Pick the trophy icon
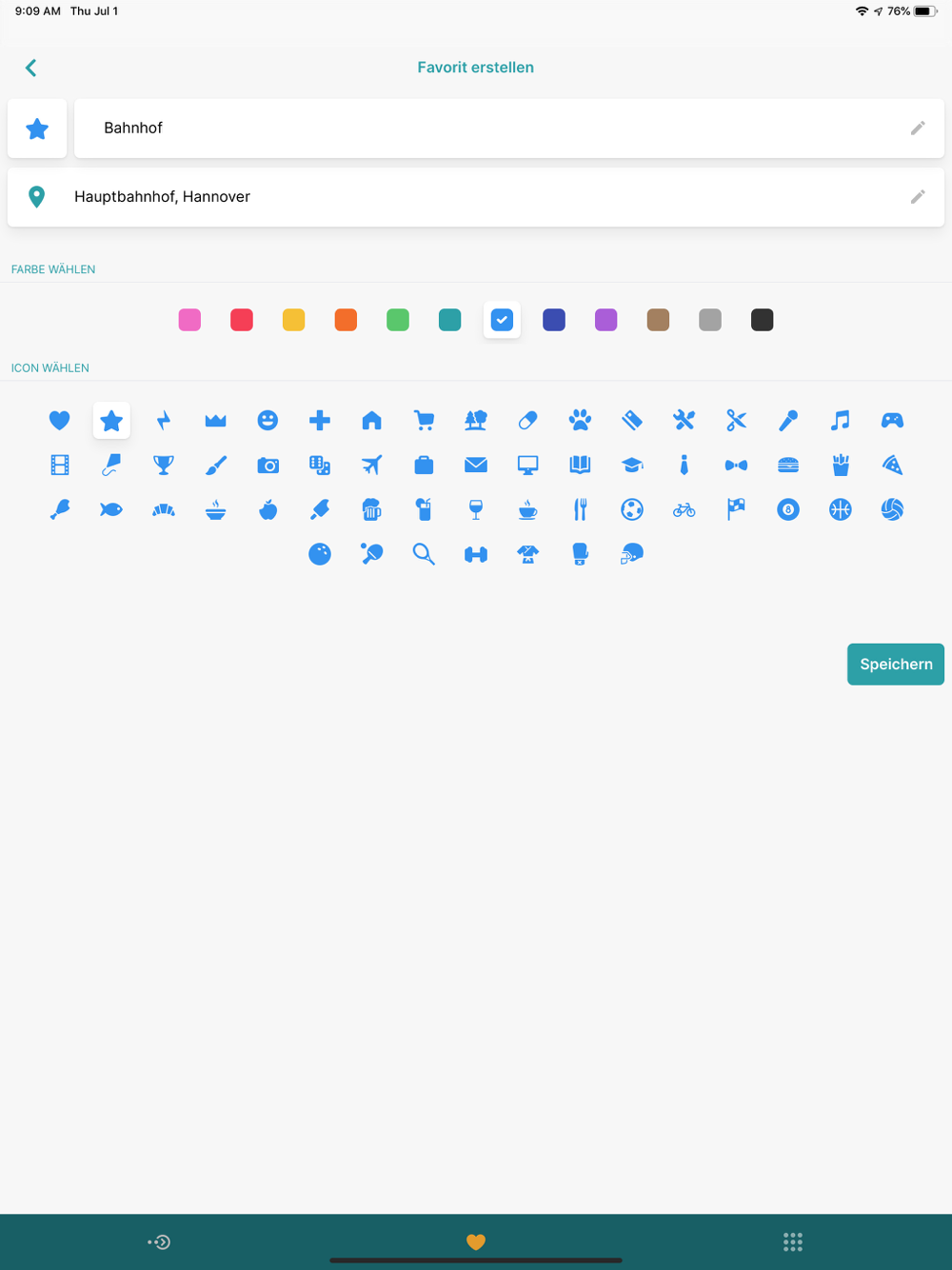The width and height of the screenshot is (952, 1270). pyautogui.click(x=164, y=465)
